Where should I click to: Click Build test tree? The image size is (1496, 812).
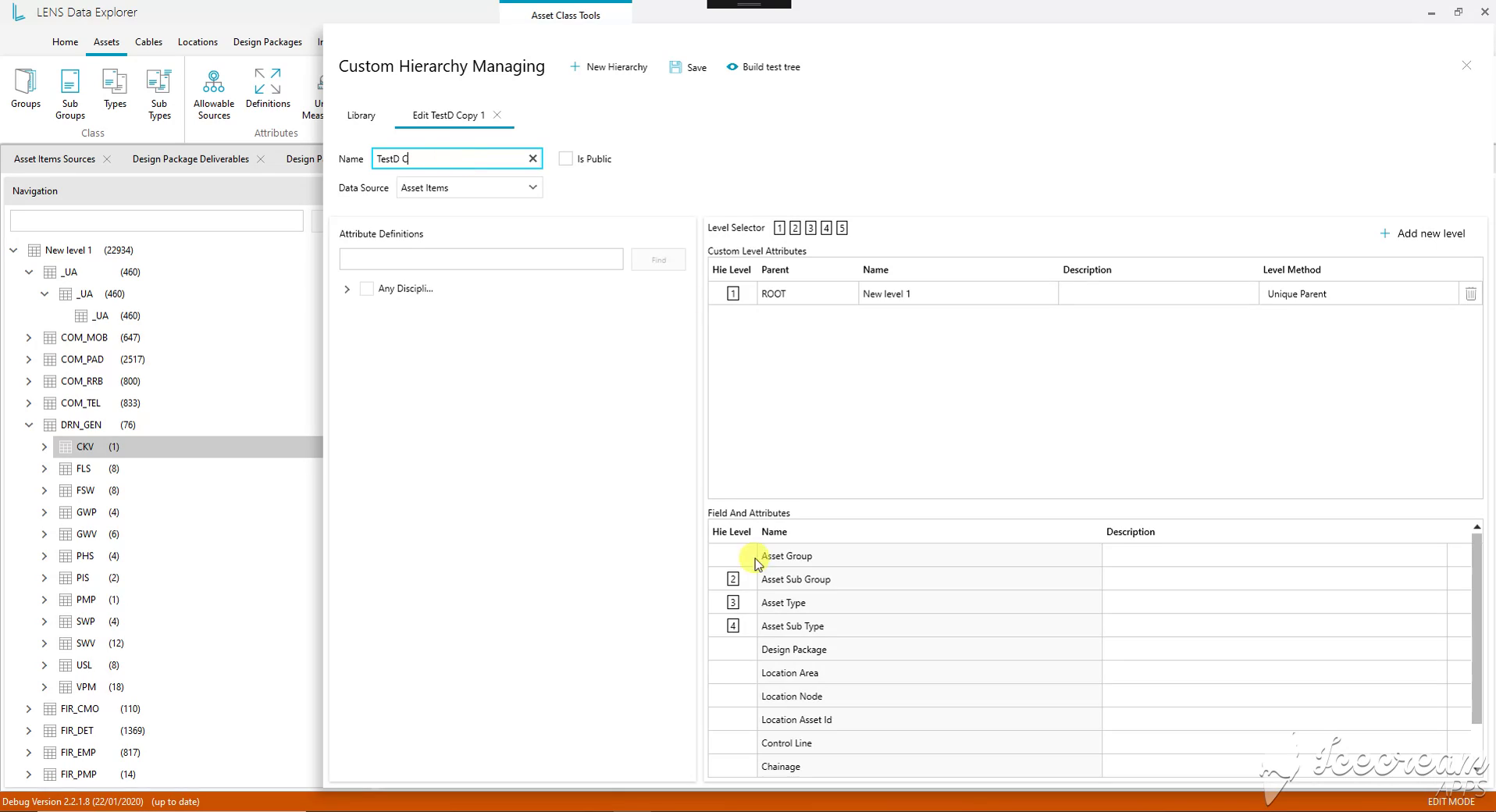click(x=763, y=67)
